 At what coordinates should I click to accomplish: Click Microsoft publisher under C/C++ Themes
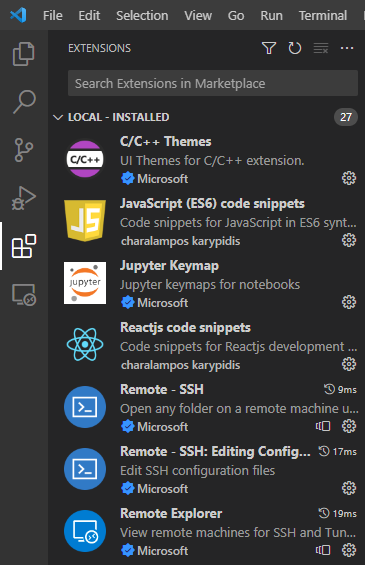click(162, 179)
